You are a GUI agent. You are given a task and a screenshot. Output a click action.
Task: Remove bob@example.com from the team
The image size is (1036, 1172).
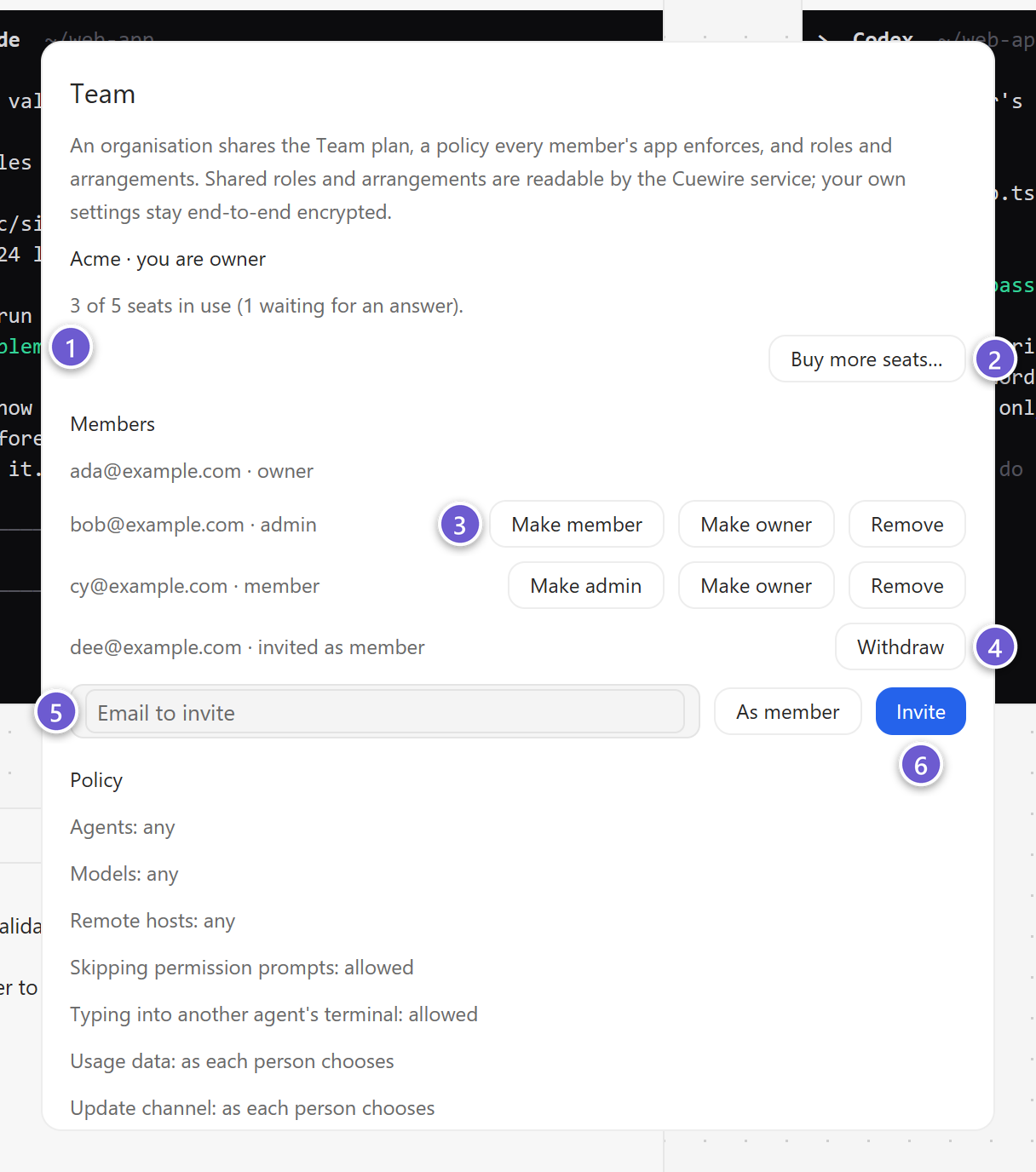click(907, 525)
